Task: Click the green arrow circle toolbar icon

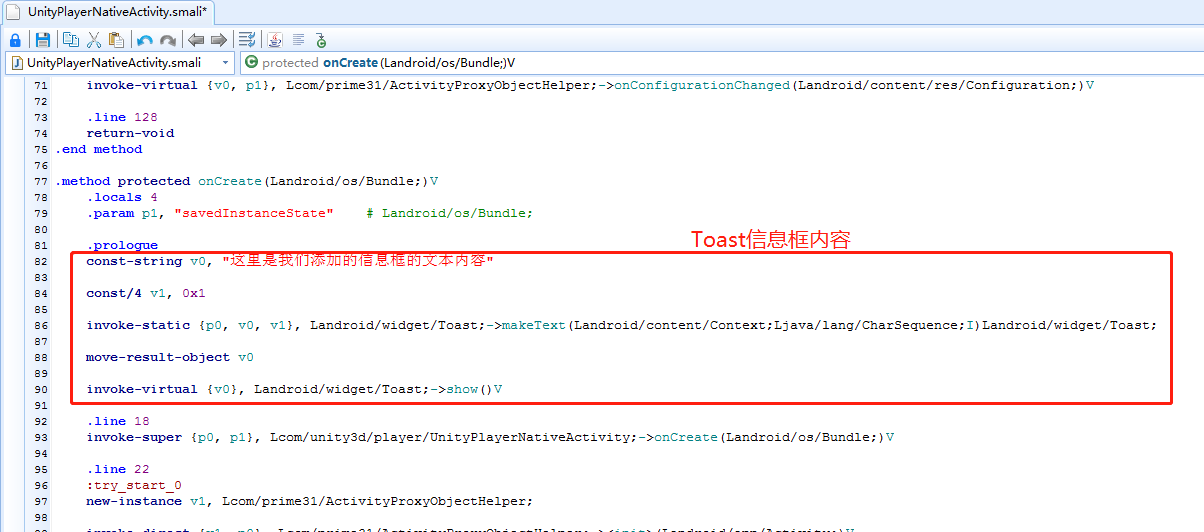Action: [x=321, y=40]
